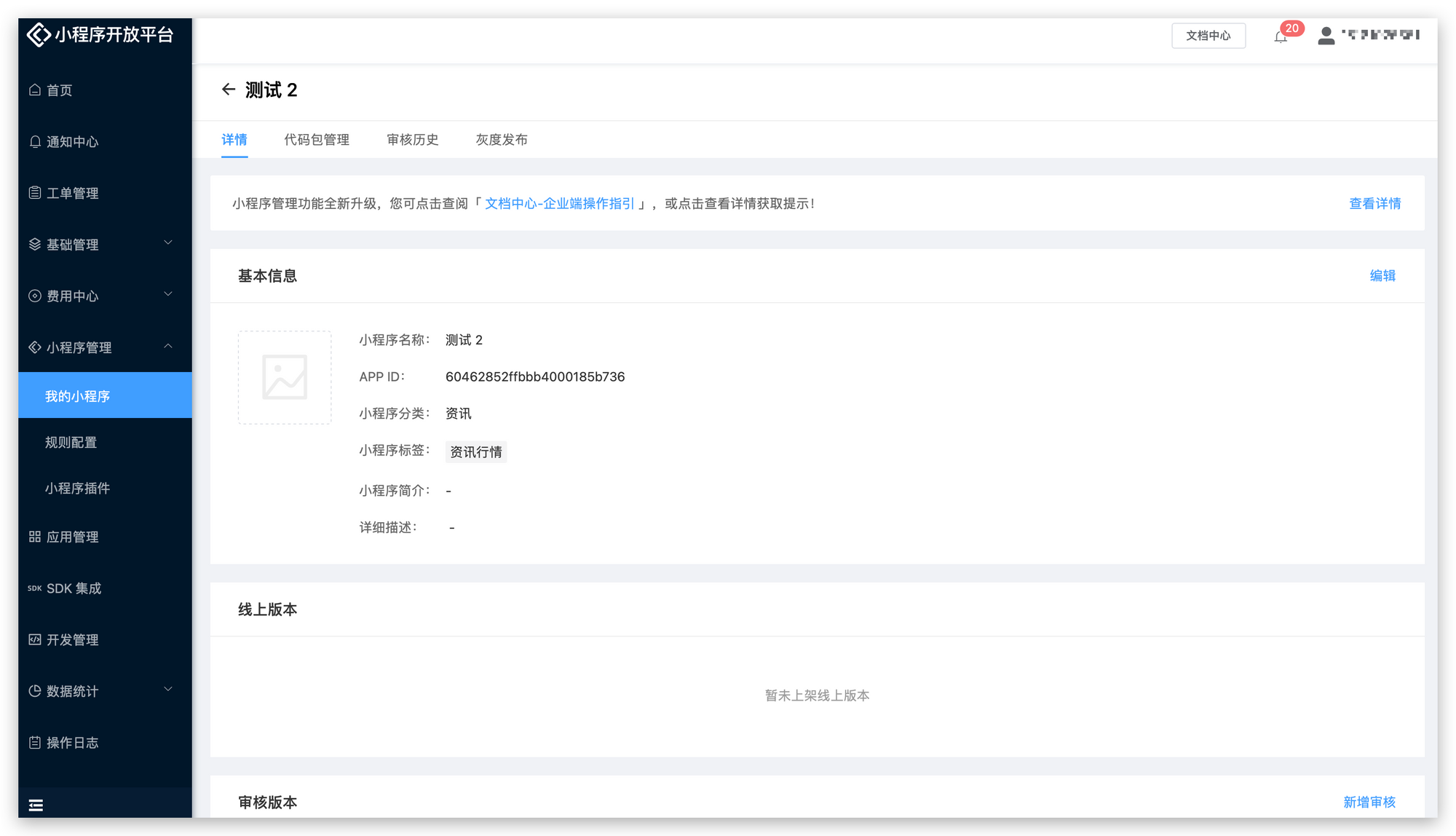
Task: Click the 应用管理 grid icon
Action: coord(35,537)
